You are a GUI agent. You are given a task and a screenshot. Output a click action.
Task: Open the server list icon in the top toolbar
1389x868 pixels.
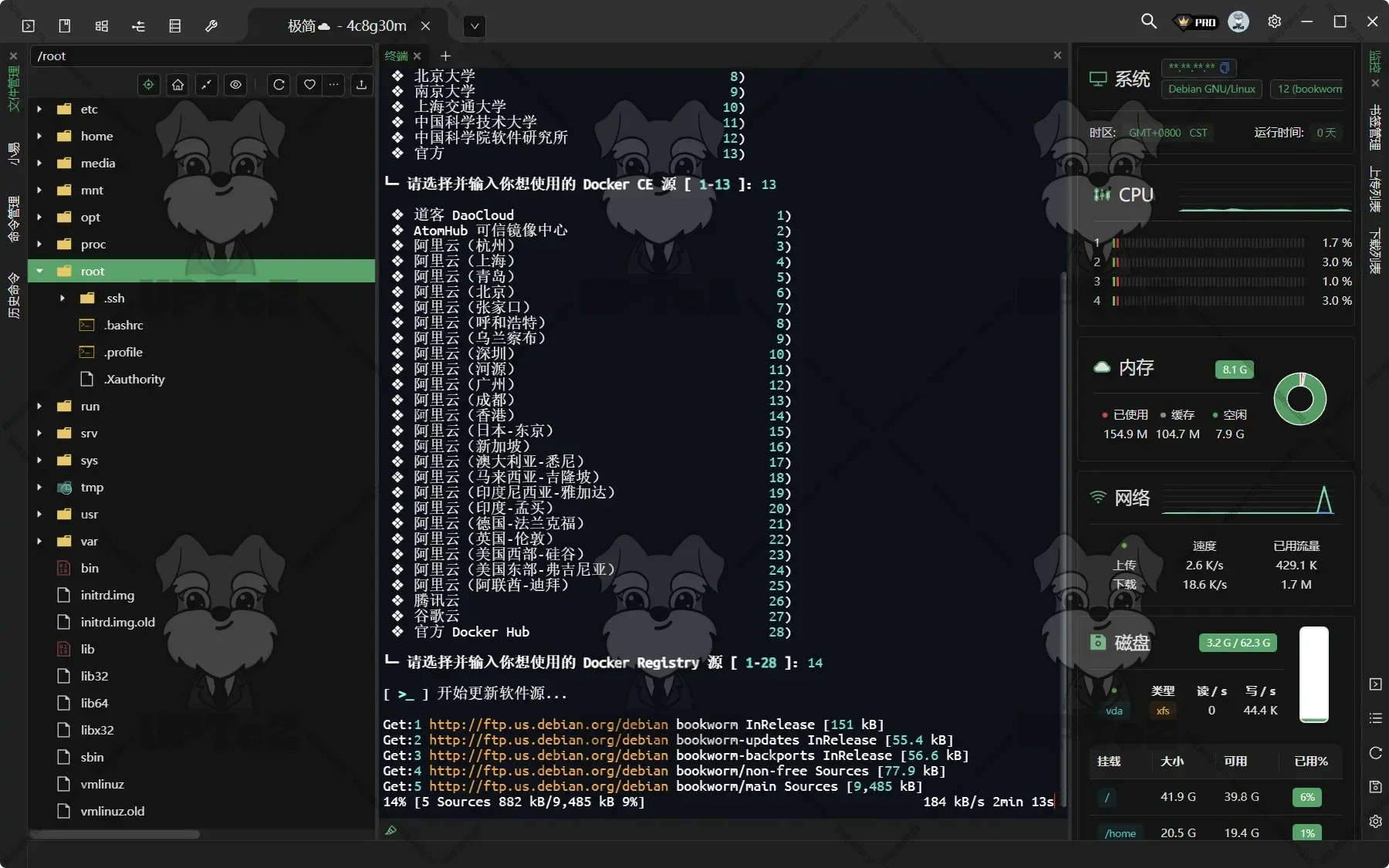175,25
